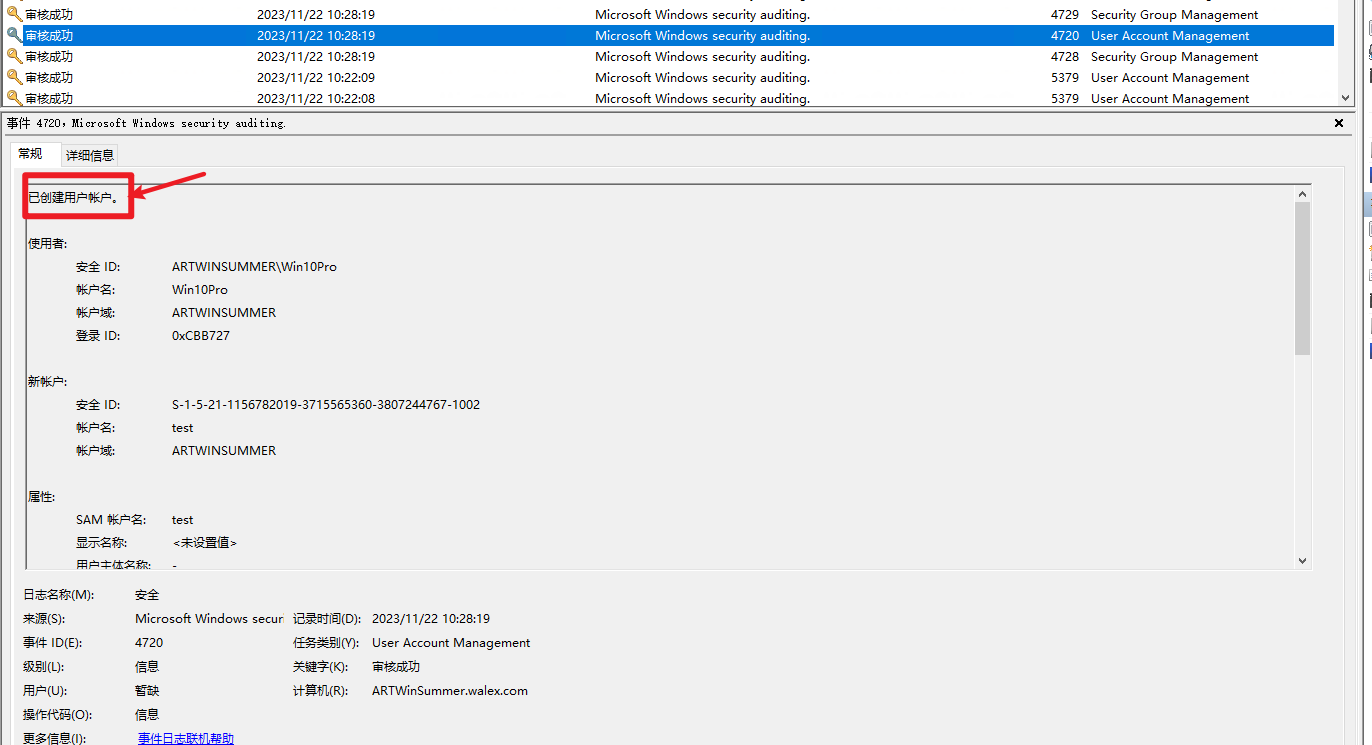1372x745 pixels.
Task: Click the pane title 事件 4720 security auditing
Action: coord(146,123)
